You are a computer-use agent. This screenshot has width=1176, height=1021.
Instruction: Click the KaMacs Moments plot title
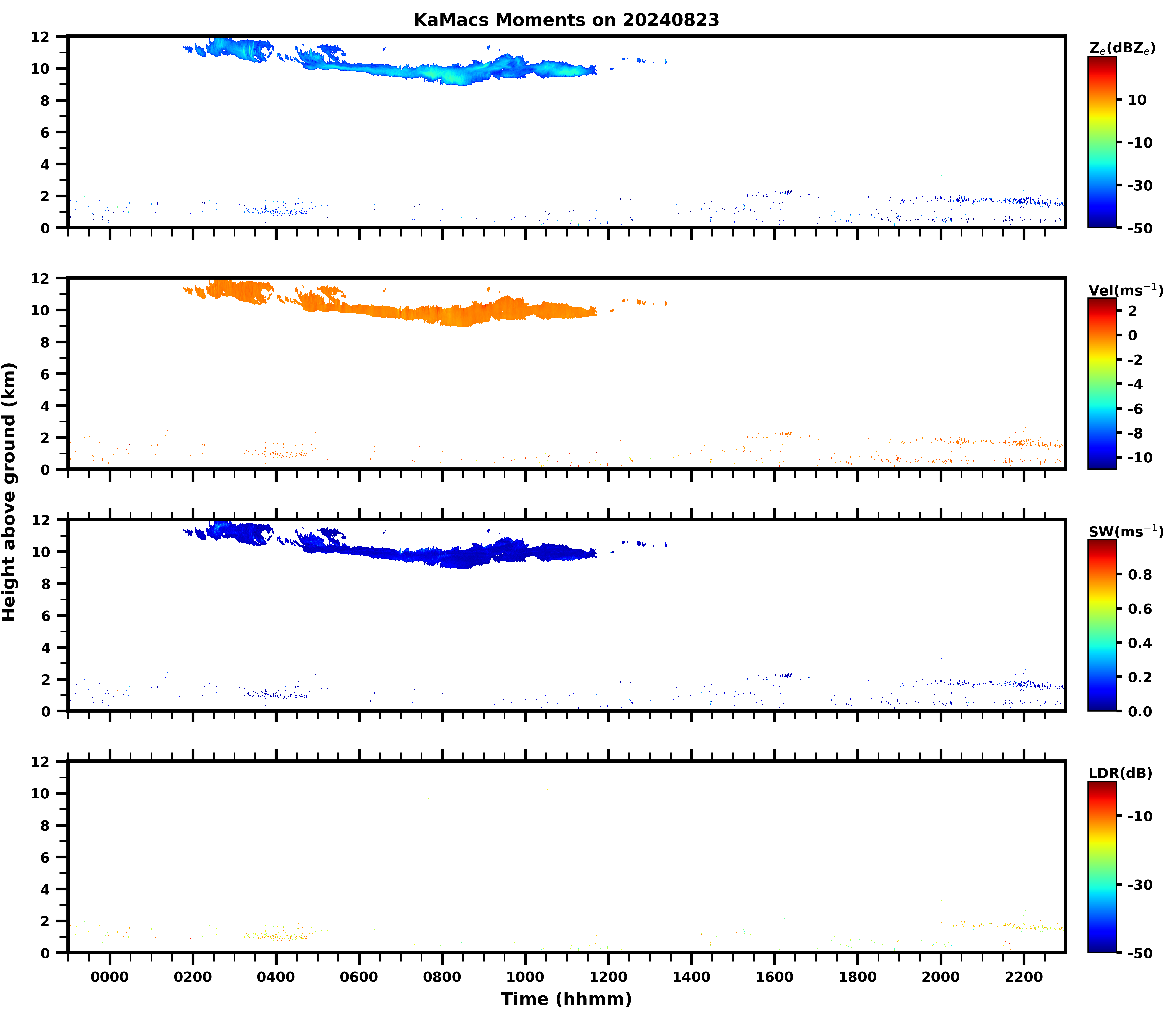pos(566,20)
